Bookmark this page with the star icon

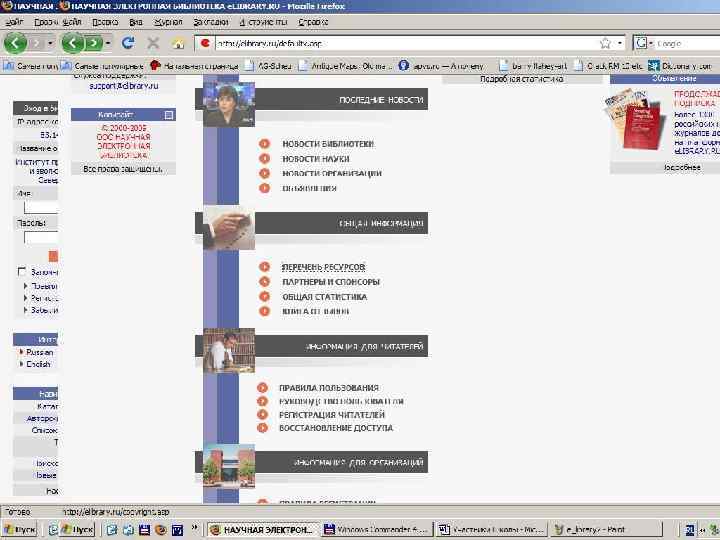[x=605, y=43]
